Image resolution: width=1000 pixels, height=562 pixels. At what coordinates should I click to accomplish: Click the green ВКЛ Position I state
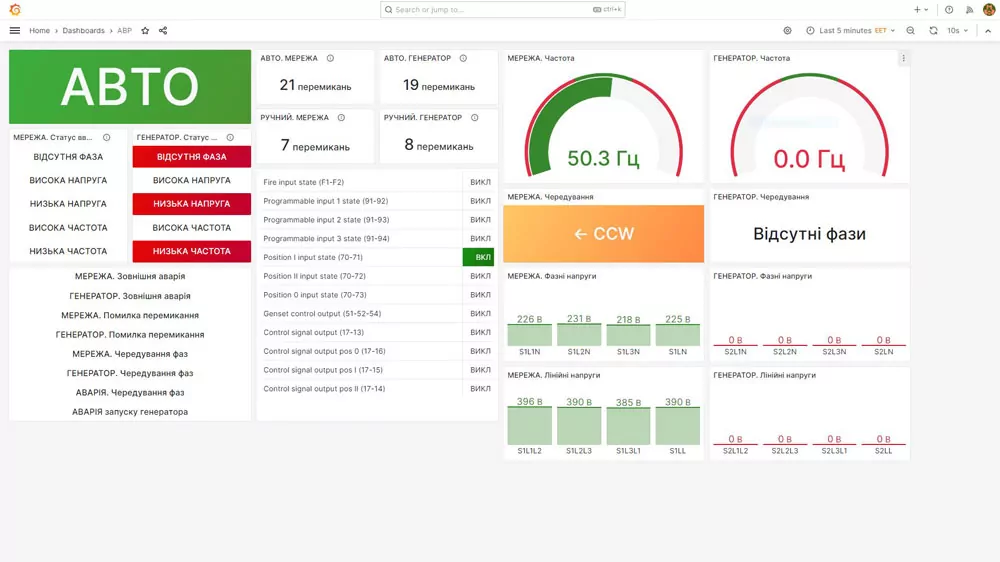(478, 257)
